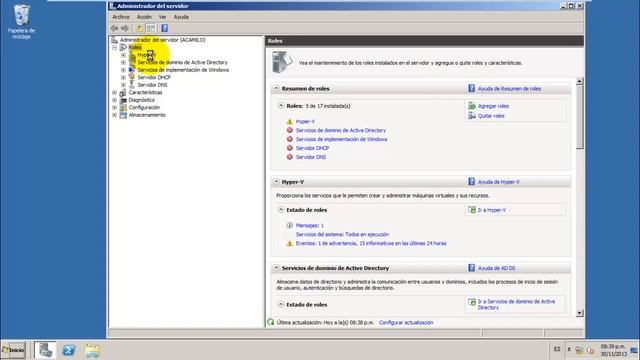Collapse the Roles: 5 de 17 subsection

tap(281, 106)
